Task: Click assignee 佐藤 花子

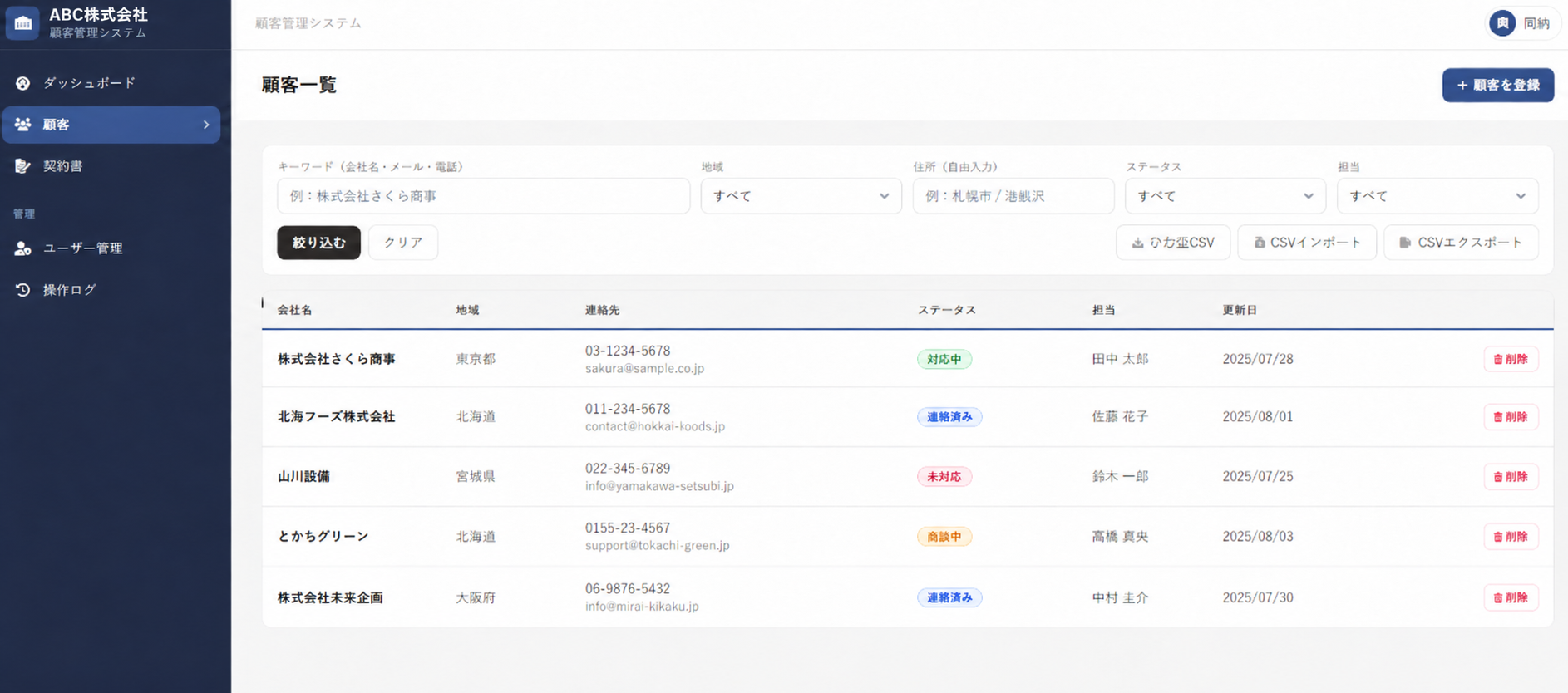Action: pos(1120,417)
